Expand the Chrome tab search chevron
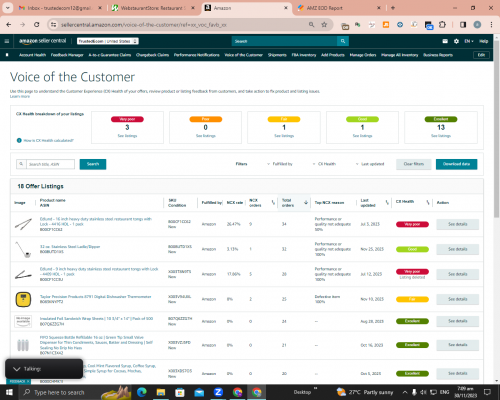 coord(7,8)
